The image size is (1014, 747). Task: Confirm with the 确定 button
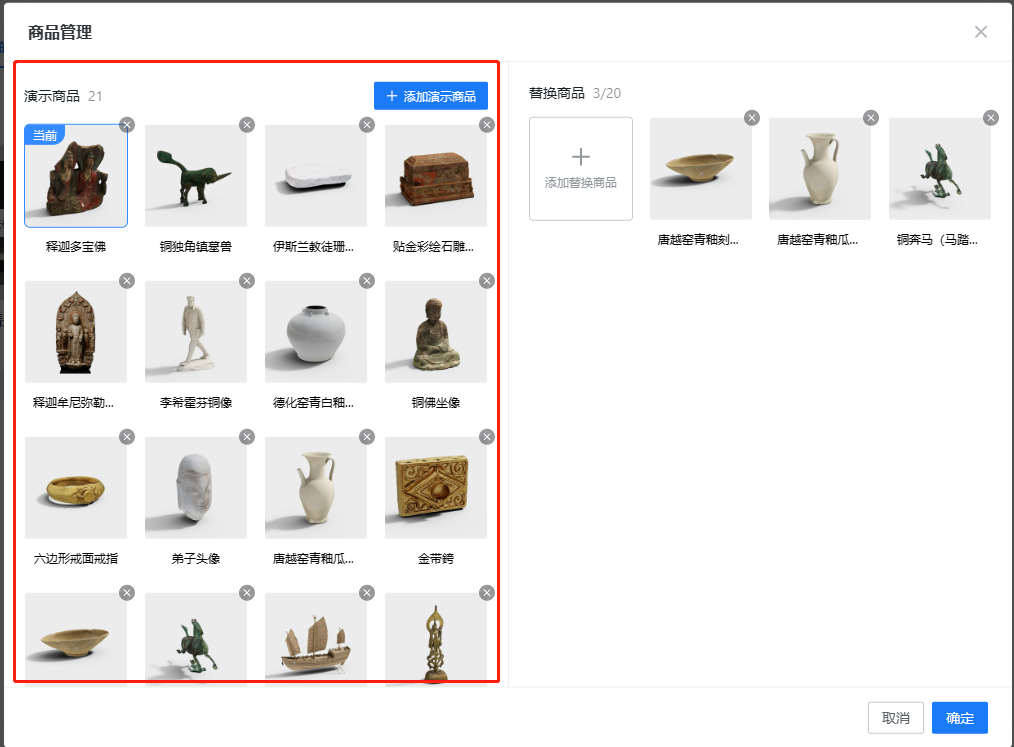point(959,718)
